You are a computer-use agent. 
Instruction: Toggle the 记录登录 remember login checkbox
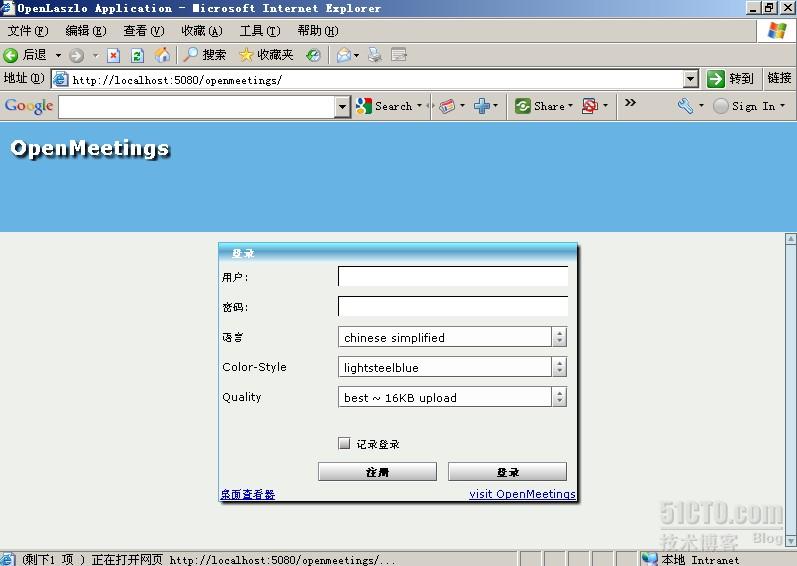tap(344, 444)
